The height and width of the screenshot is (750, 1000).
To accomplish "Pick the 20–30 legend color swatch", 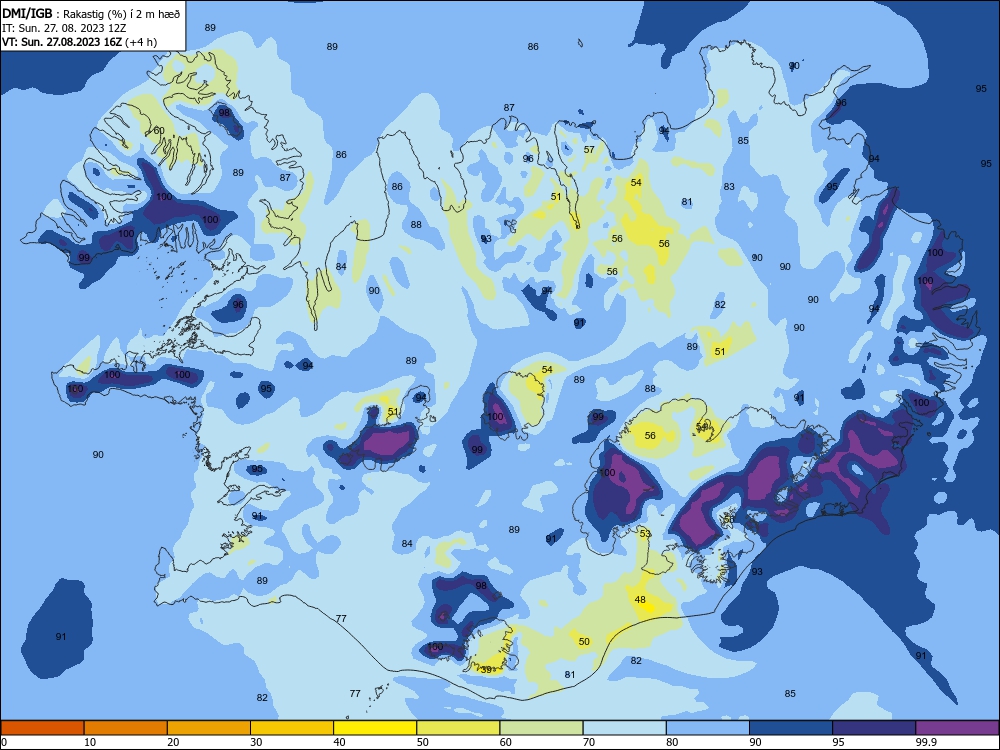I will click(x=209, y=728).
